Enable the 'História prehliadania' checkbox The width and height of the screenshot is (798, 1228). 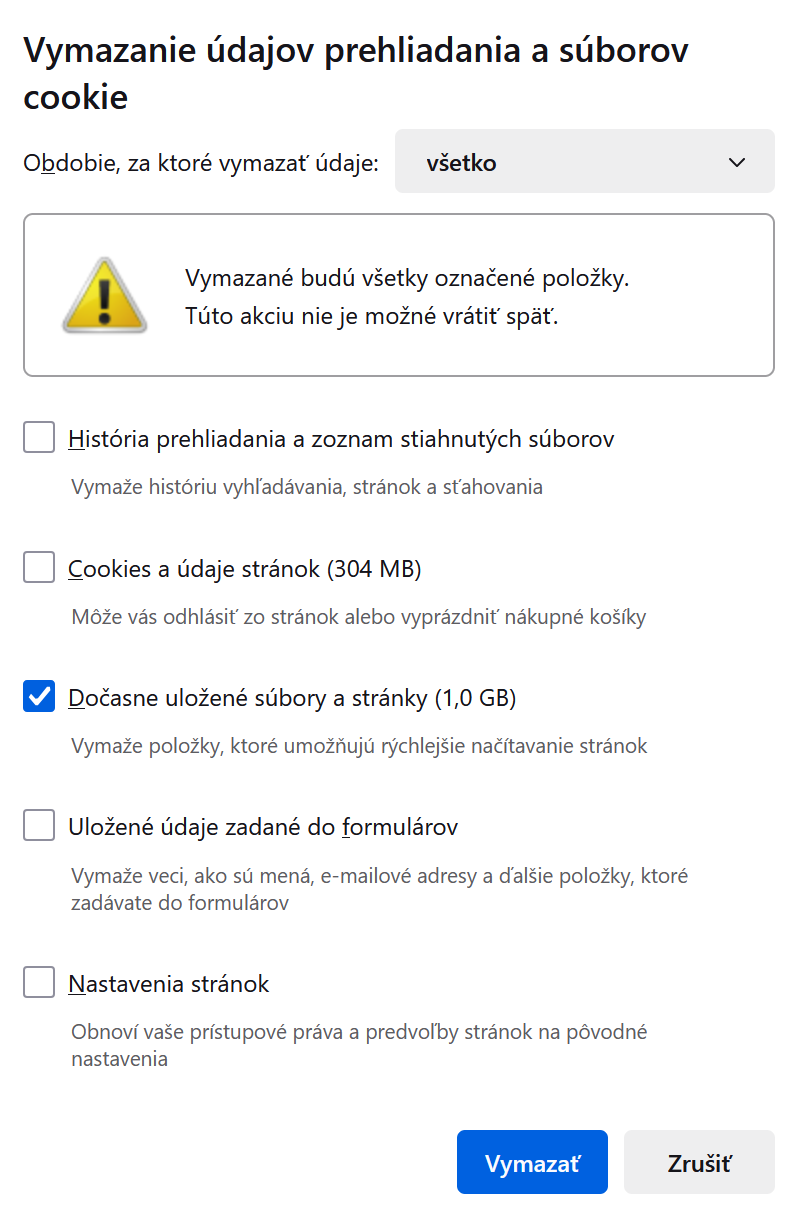point(39,437)
